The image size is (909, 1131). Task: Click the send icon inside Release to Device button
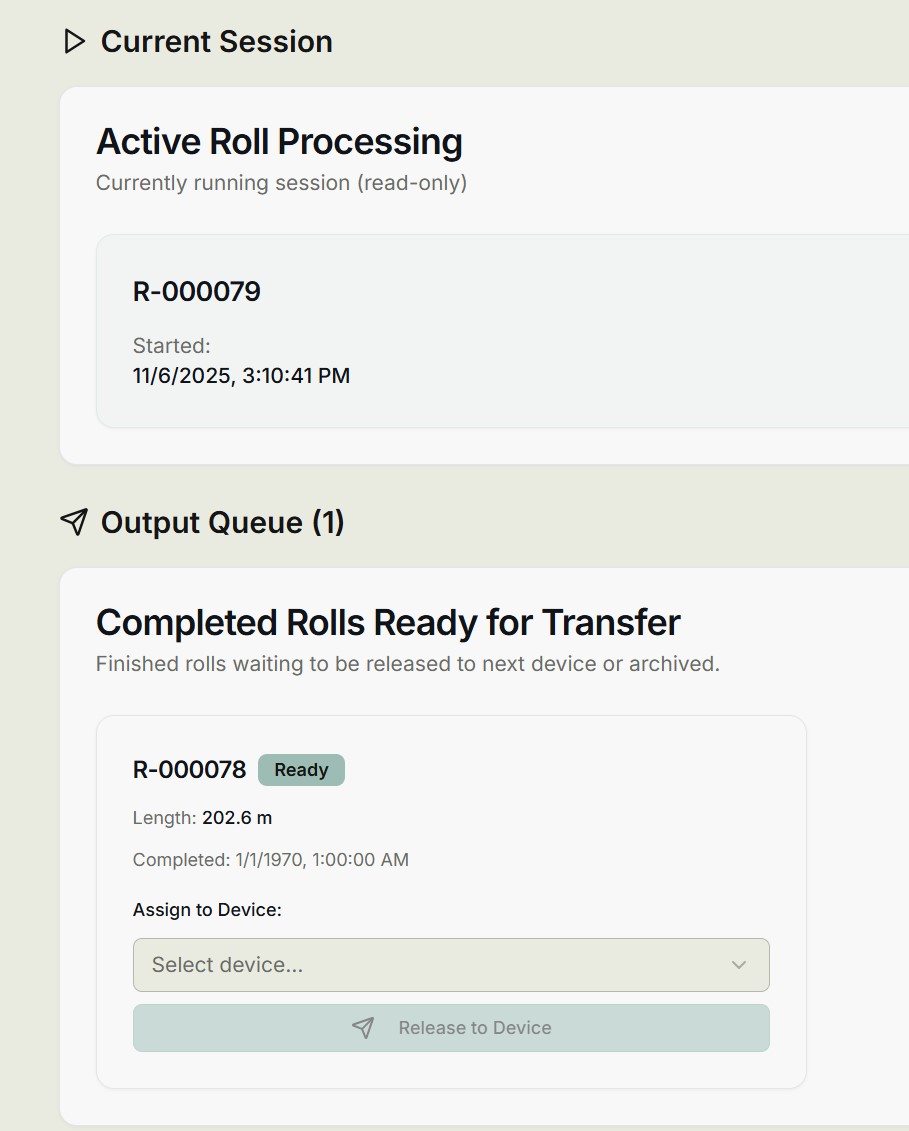click(364, 1027)
